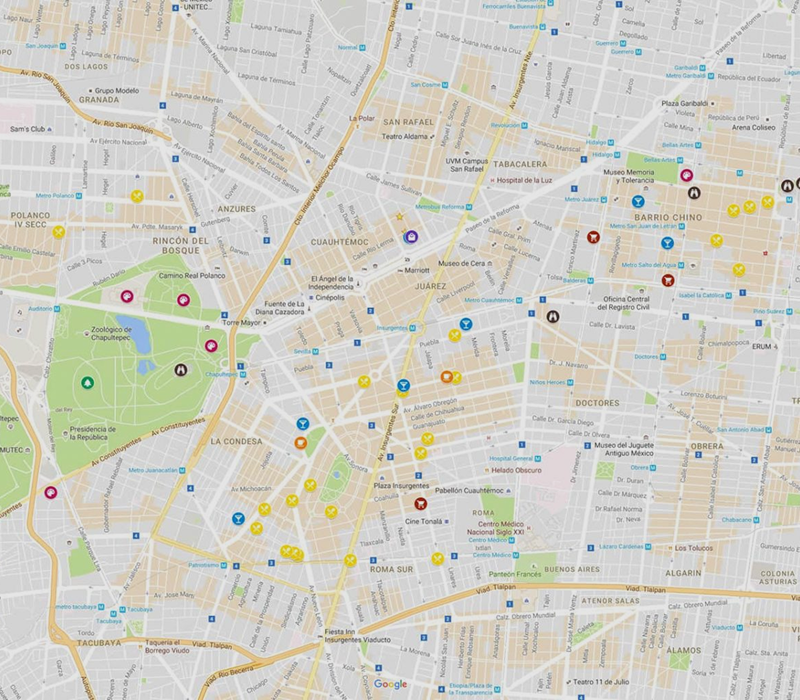Select the Patriotismo metro station icon

click(x=223, y=565)
